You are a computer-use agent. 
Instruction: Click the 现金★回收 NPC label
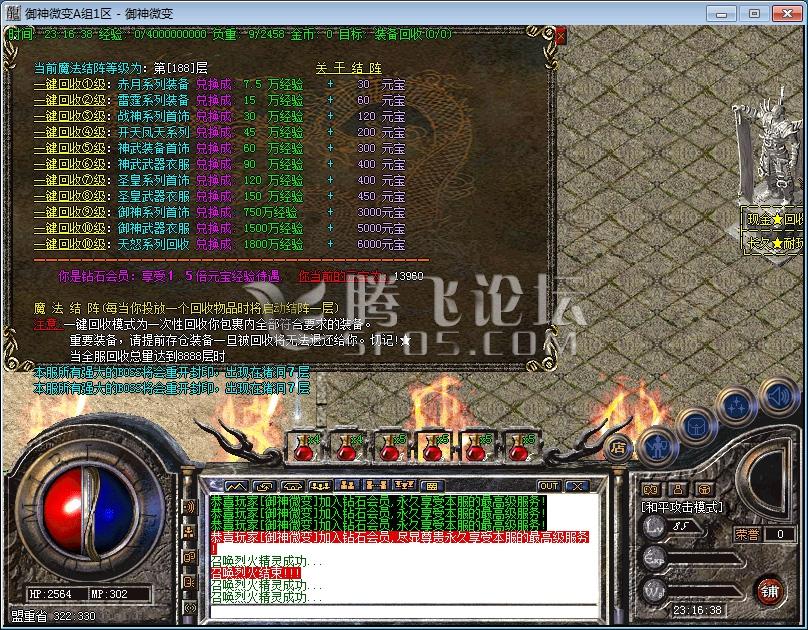click(x=773, y=219)
